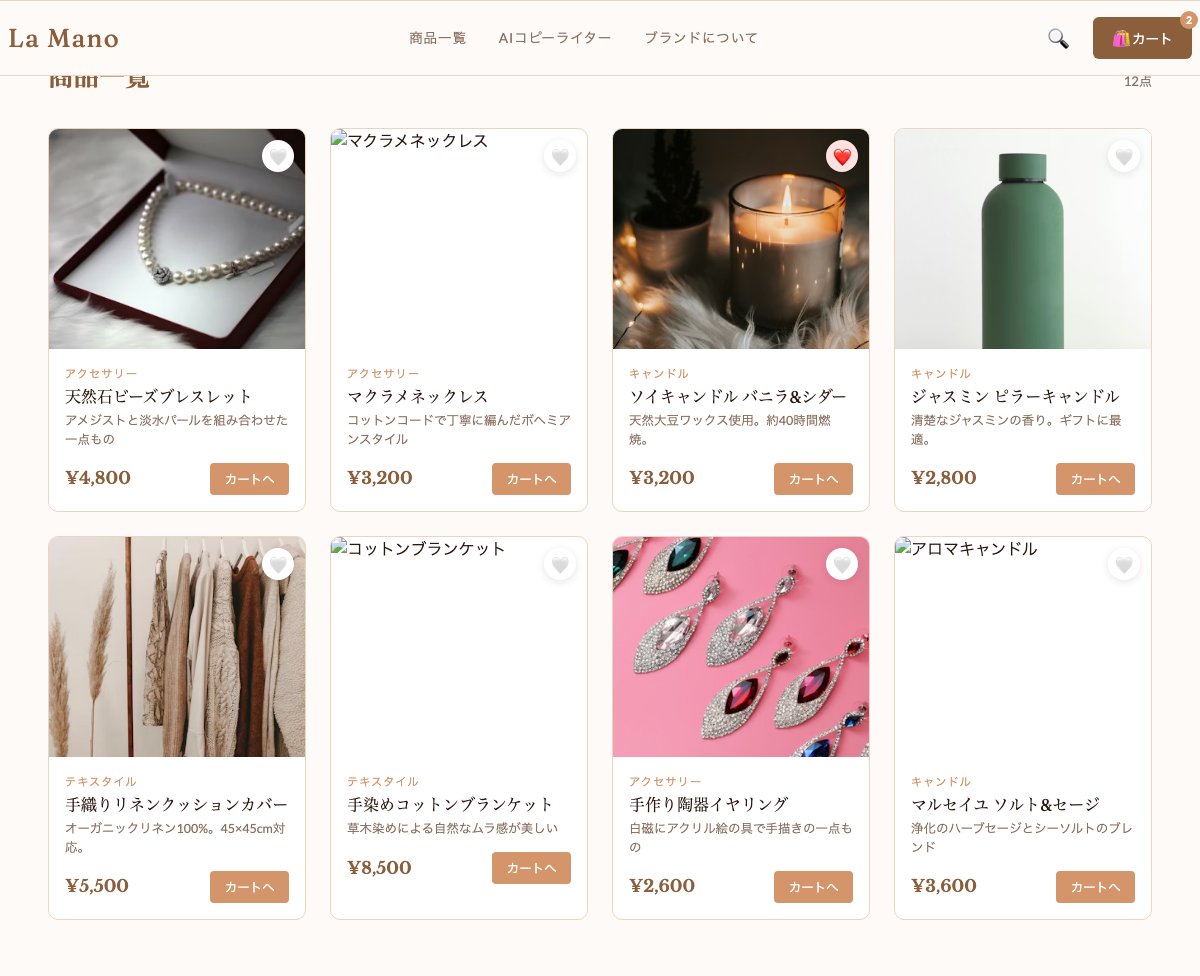The width and height of the screenshot is (1200, 976).
Task: Favorite ジャスミン ピラーキャンドル via its heart icon
Action: (x=1124, y=156)
